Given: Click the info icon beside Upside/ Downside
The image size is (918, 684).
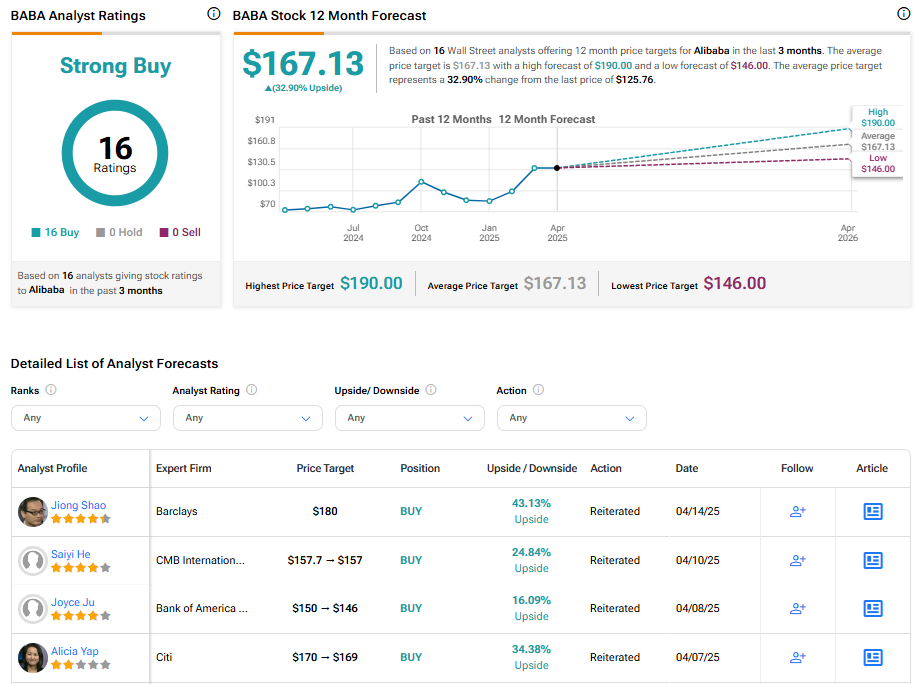Looking at the screenshot, I should (431, 389).
